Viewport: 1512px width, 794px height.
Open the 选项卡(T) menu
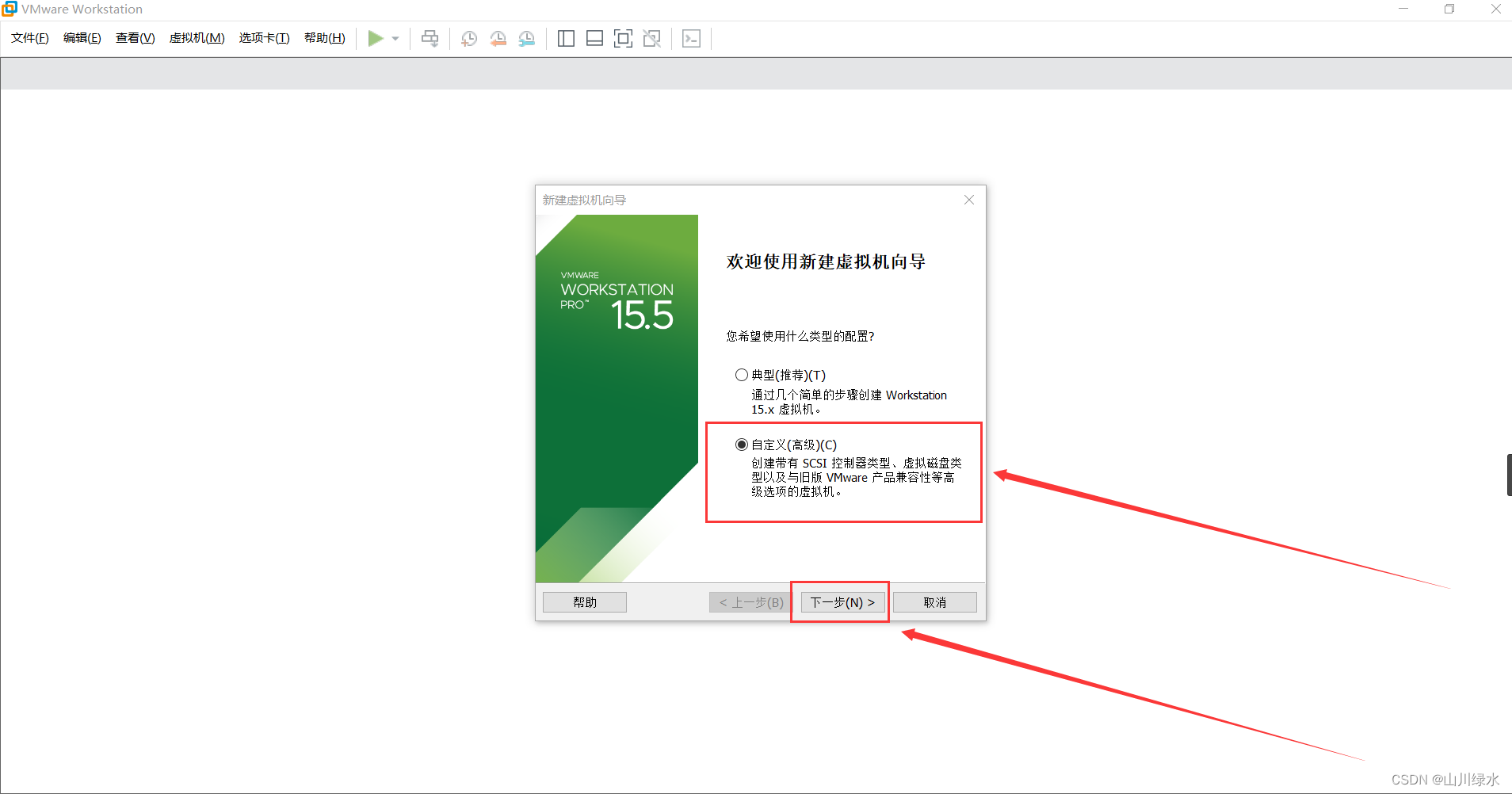(x=264, y=37)
